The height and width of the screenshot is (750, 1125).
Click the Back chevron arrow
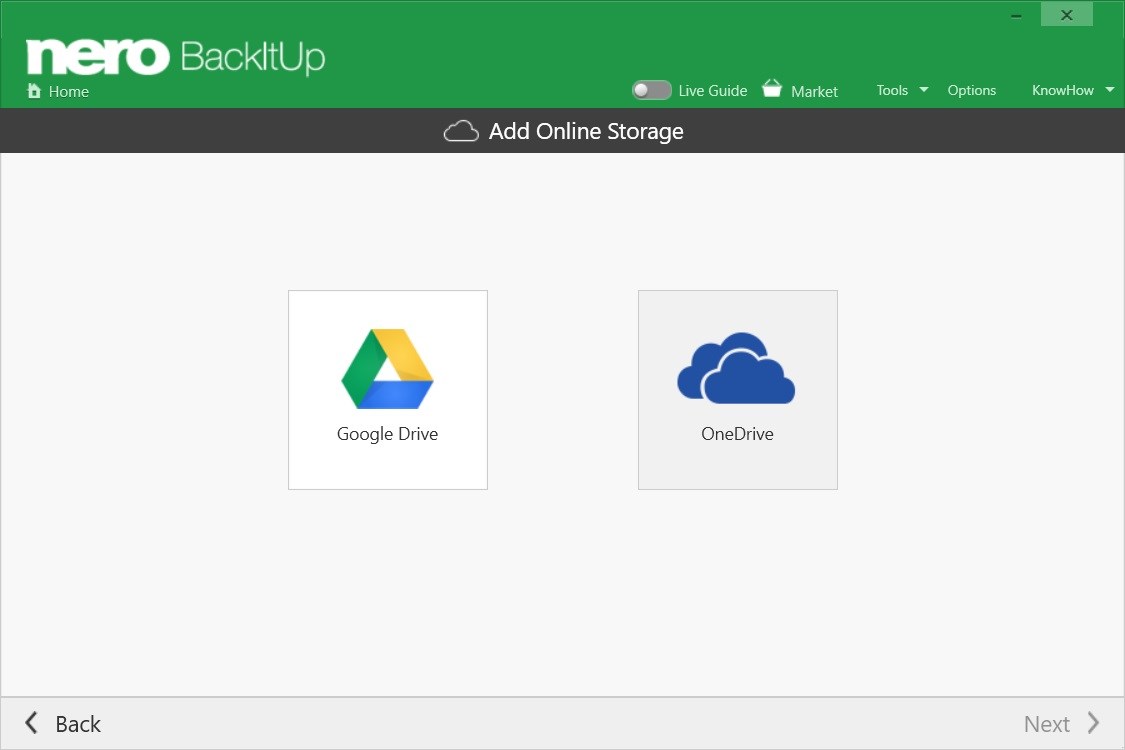(31, 723)
